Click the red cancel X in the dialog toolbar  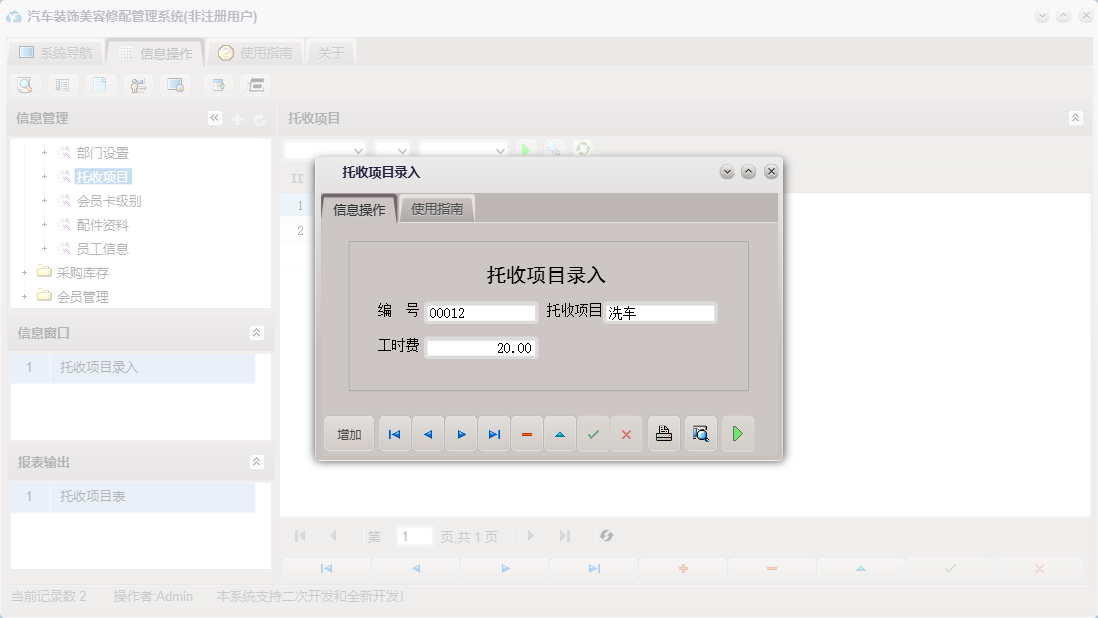(x=627, y=433)
